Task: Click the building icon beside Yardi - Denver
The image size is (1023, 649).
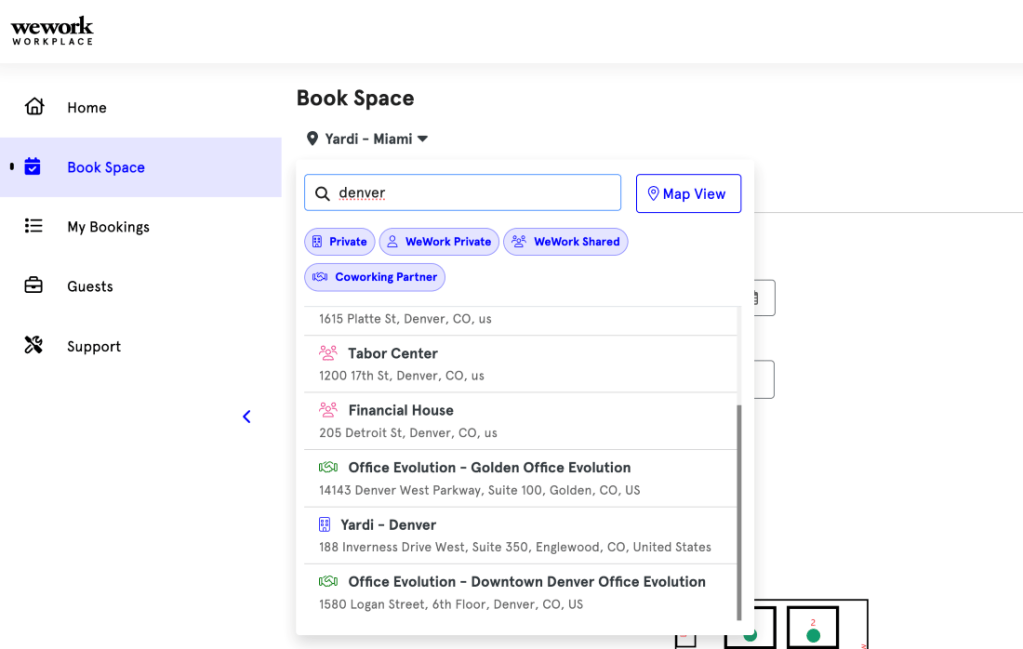Action: (324, 524)
